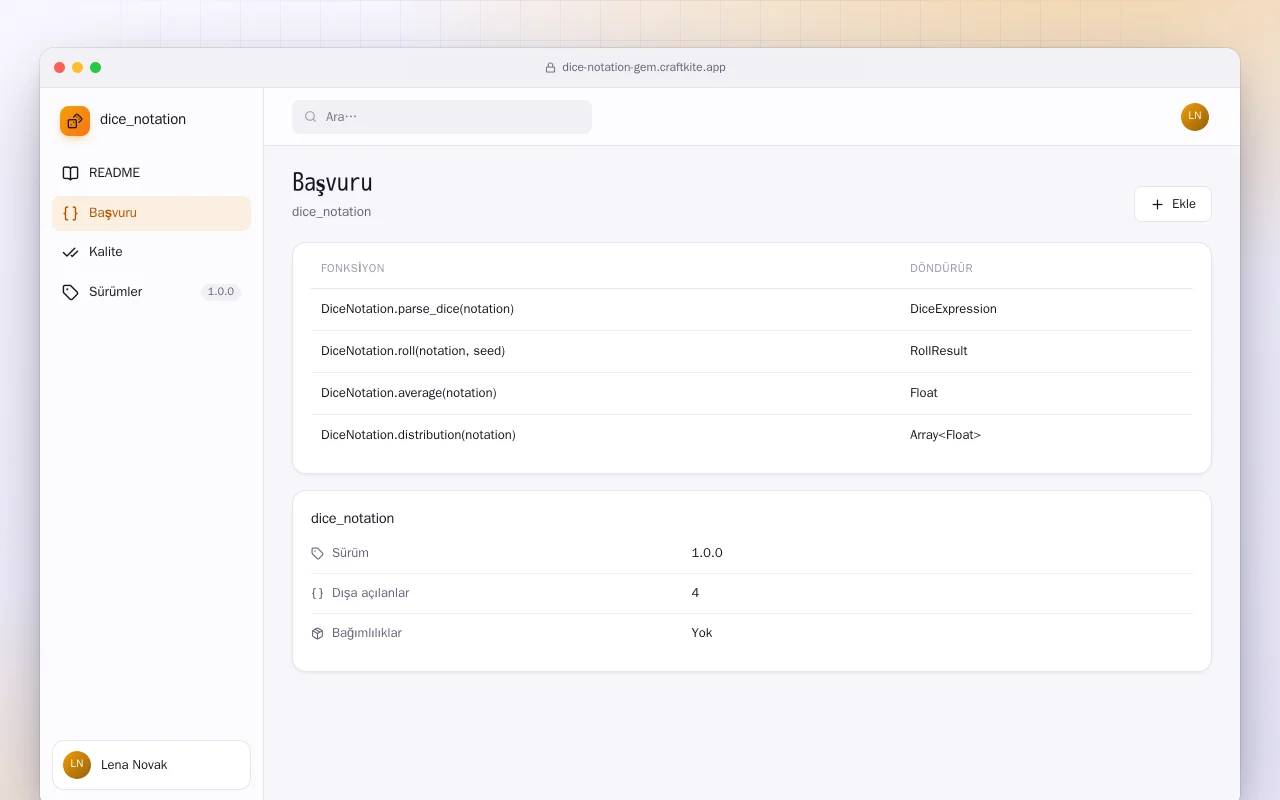Click the 1.0.0 version badge
The width and height of the screenshot is (1280, 800).
(x=221, y=292)
